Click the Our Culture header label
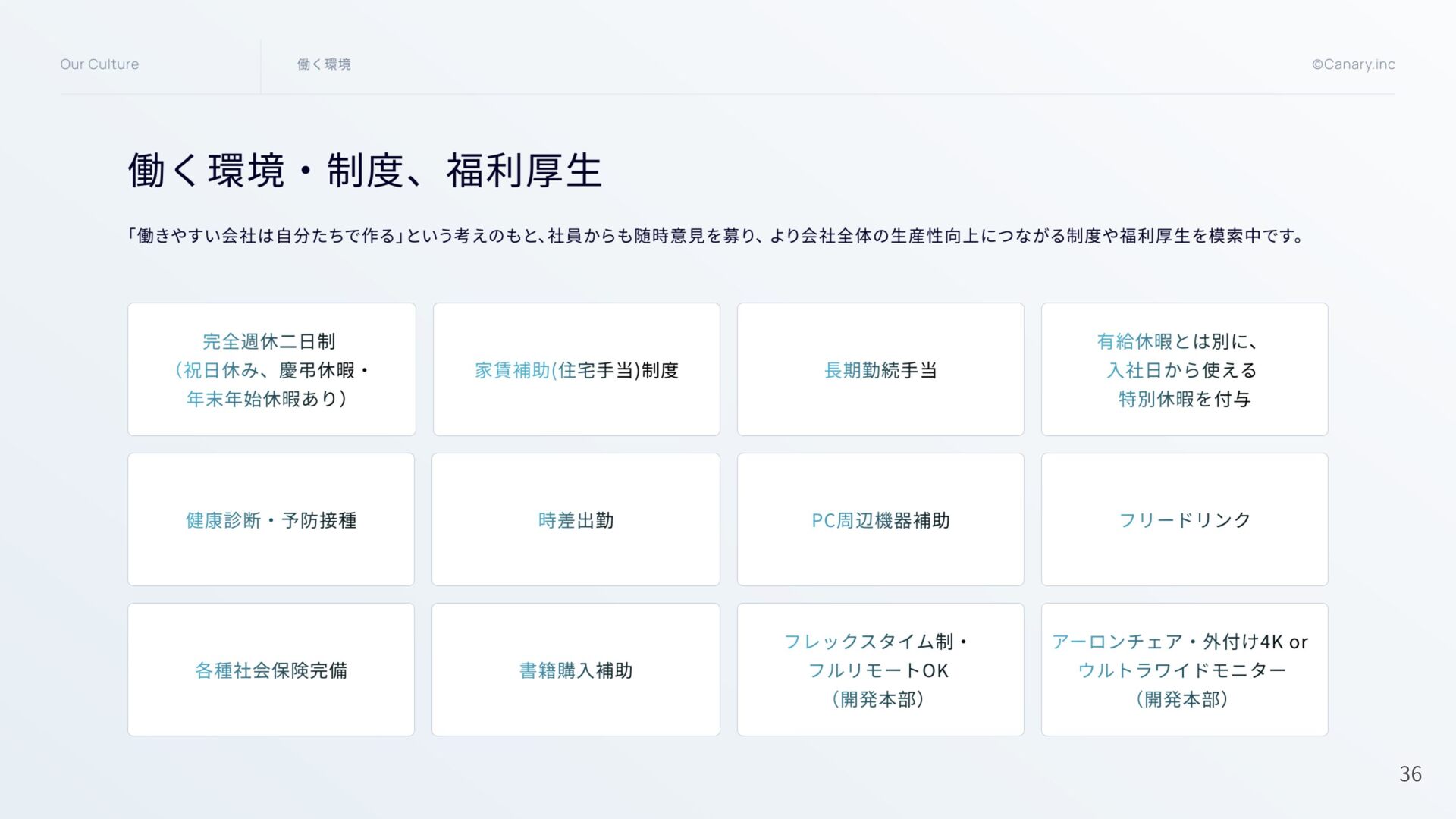 [x=99, y=64]
